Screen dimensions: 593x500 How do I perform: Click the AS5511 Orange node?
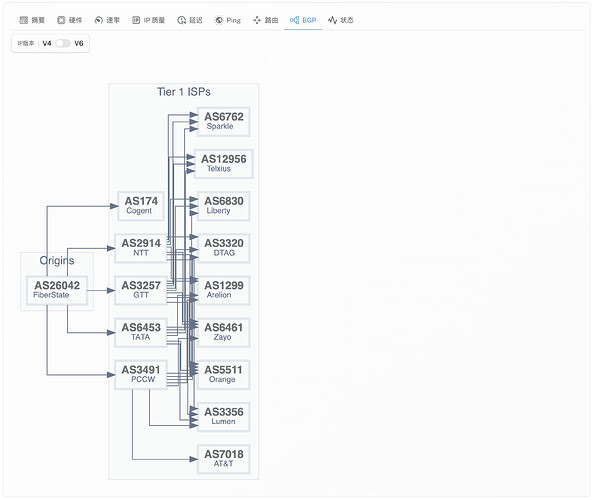tap(224, 374)
